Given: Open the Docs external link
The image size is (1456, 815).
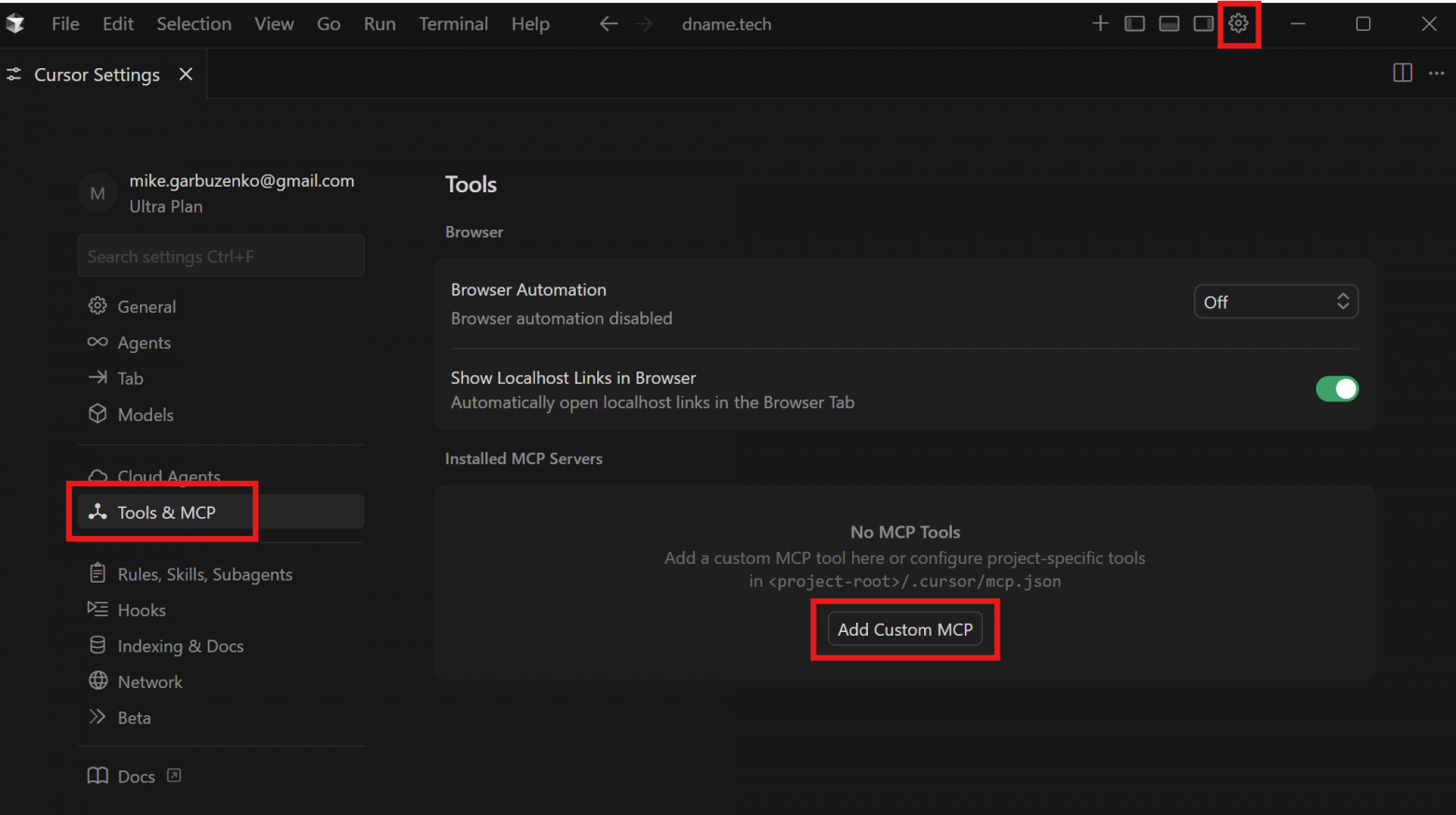Looking at the screenshot, I should 135,777.
